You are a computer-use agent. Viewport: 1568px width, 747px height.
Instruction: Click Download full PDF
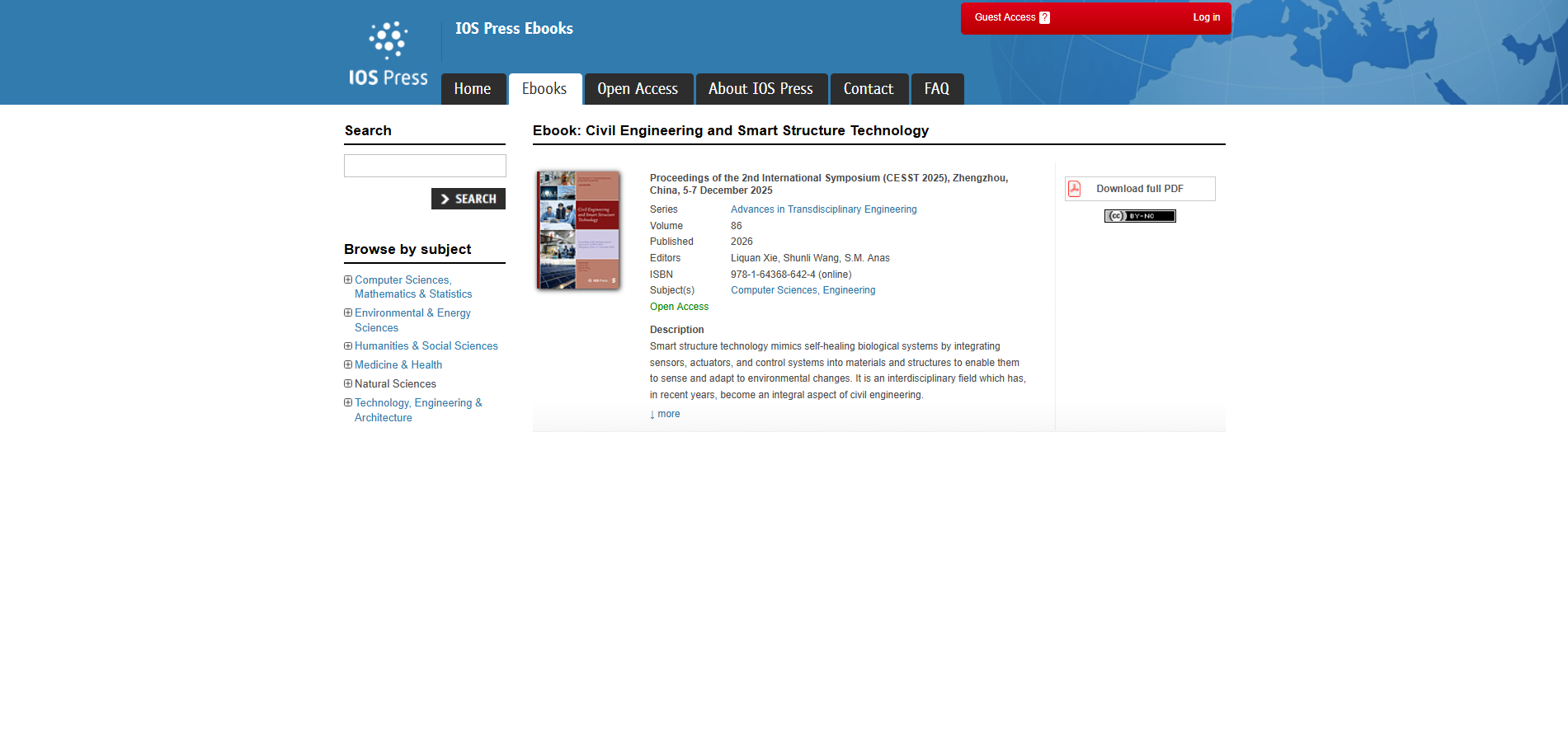[x=1140, y=189]
